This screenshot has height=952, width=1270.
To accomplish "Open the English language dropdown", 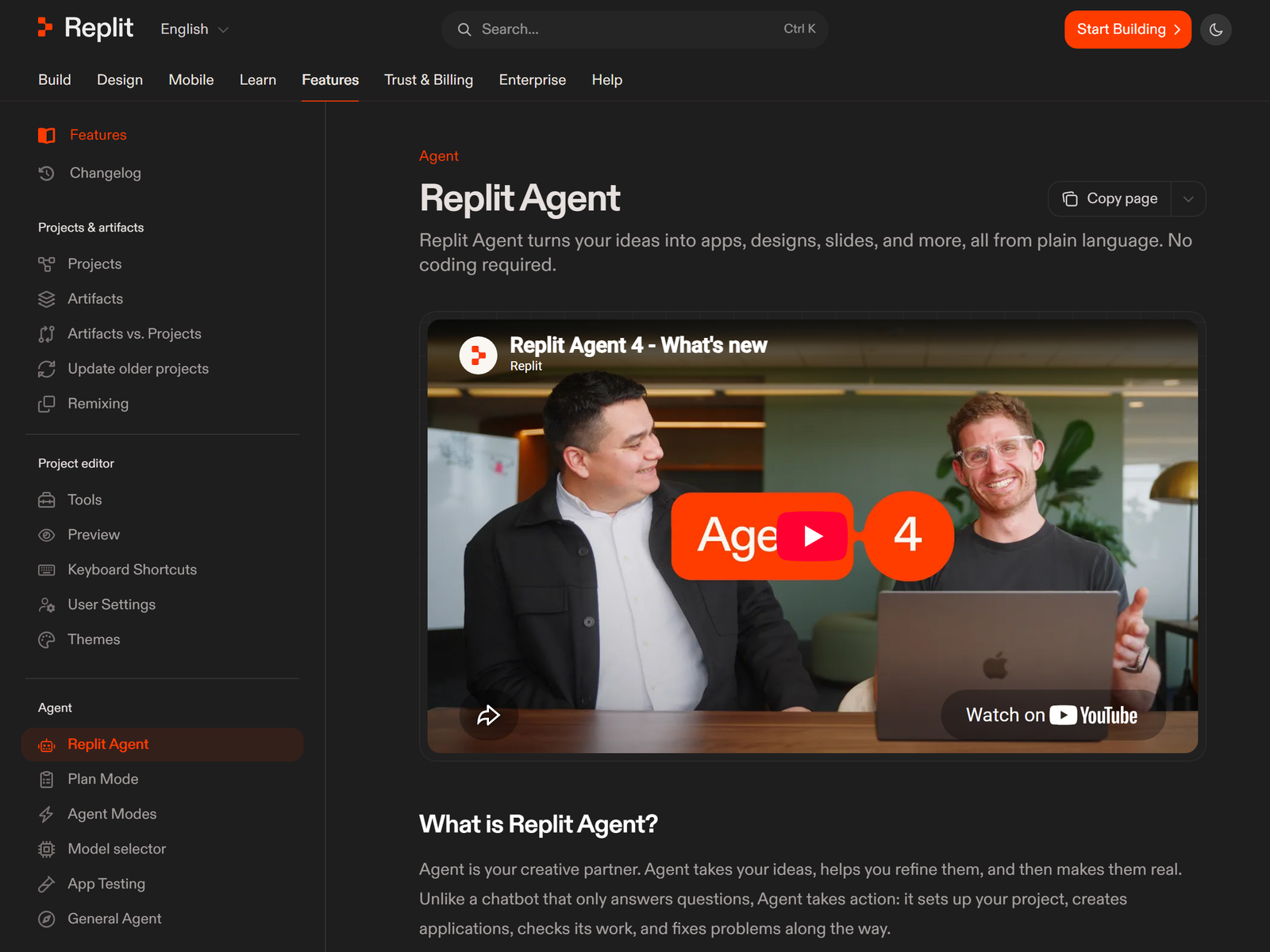I will point(194,29).
